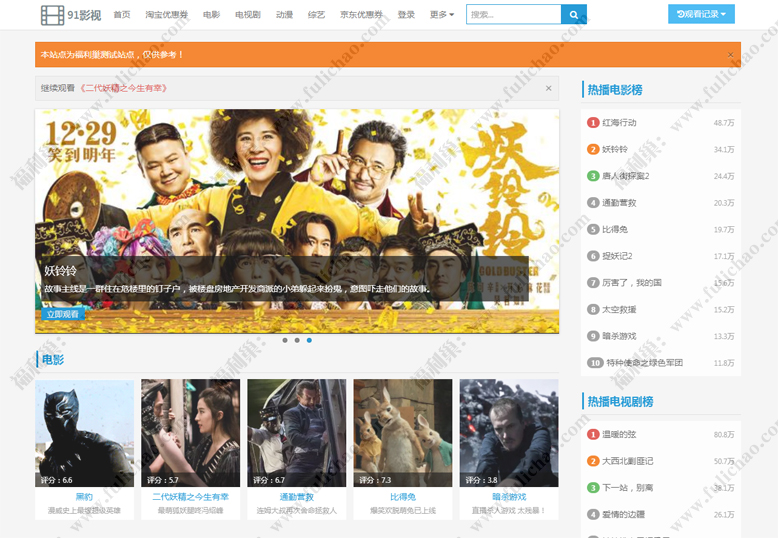778x538 pixels.
Task: Open 比得兔 in hot movies ranking
Action: pos(615,229)
